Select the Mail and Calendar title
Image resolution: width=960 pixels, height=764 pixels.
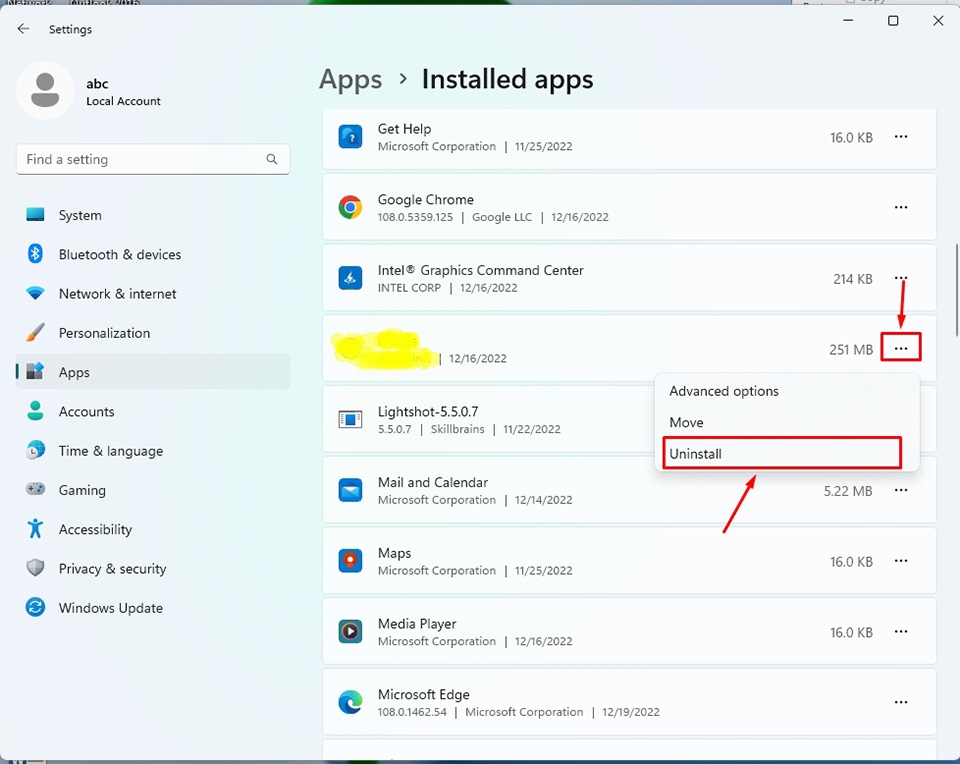[433, 482]
